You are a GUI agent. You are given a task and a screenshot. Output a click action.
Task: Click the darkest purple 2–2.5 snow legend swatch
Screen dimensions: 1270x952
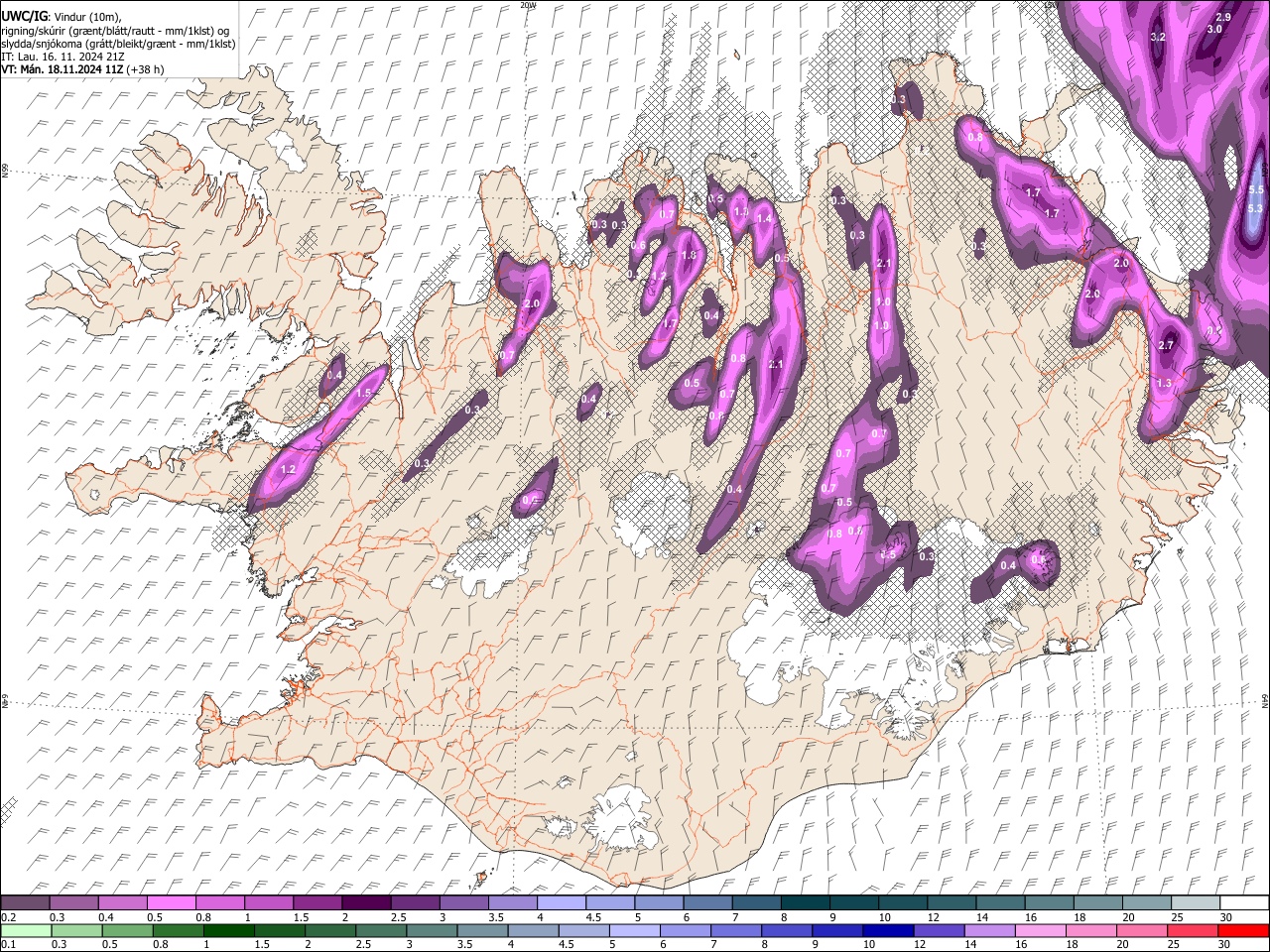point(366,903)
